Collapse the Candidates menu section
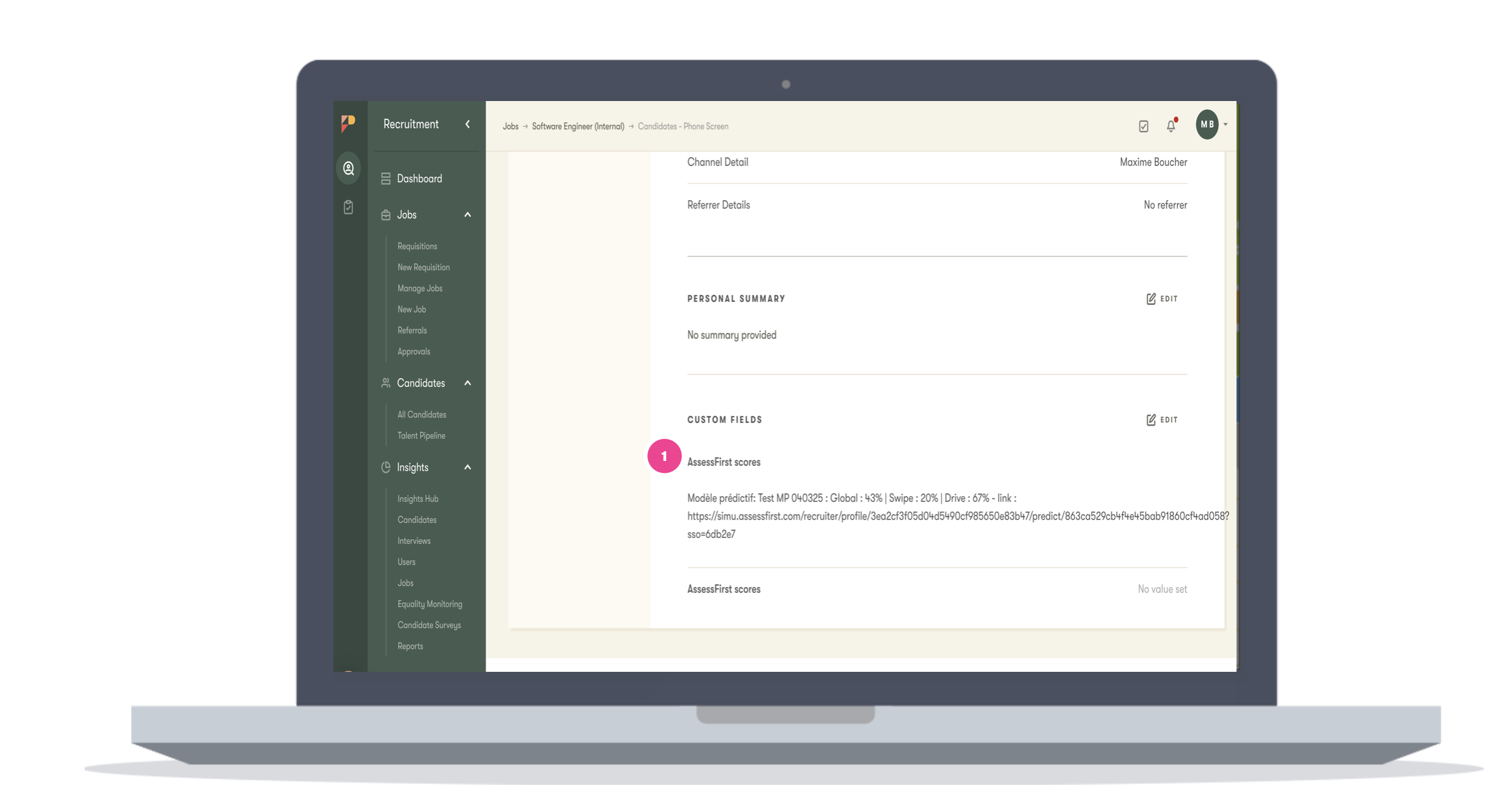The height and width of the screenshot is (812, 1503). point(467,383)
